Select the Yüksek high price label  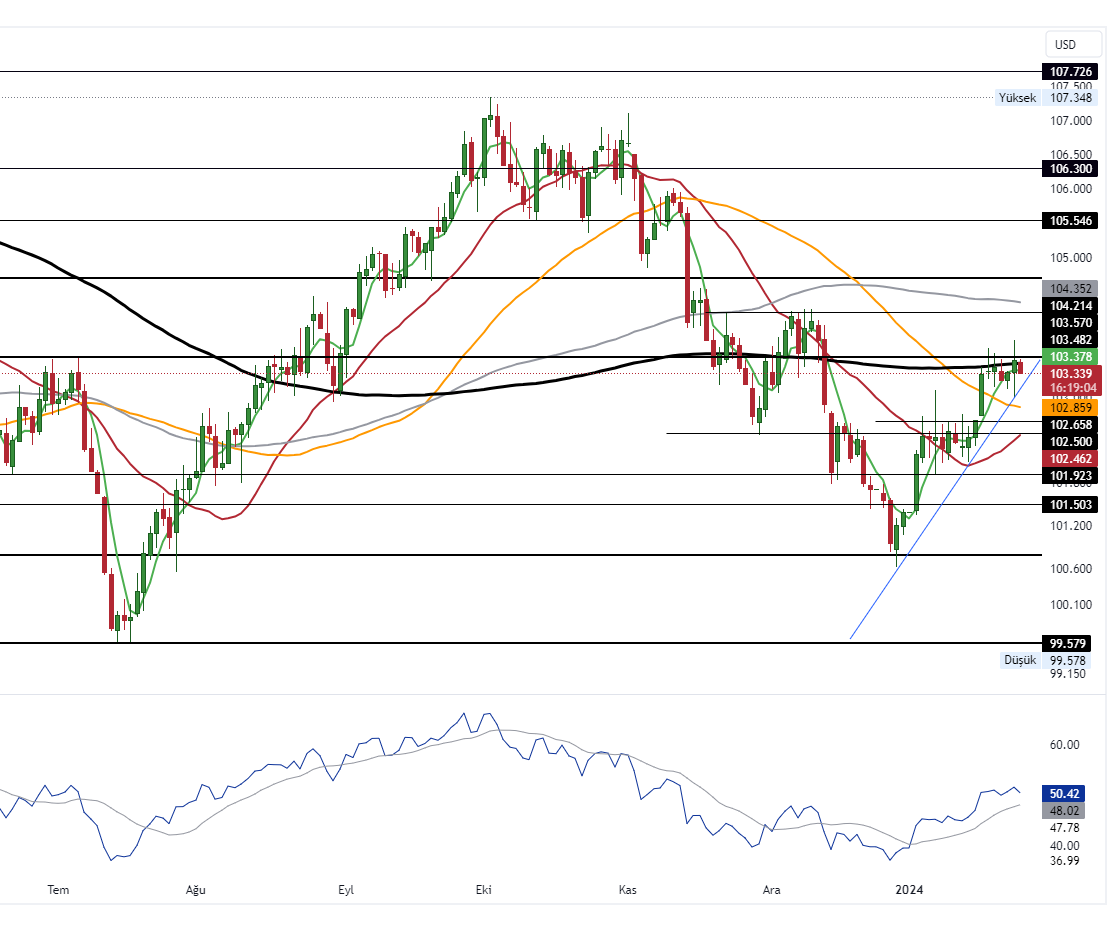tap(1017, 98)
